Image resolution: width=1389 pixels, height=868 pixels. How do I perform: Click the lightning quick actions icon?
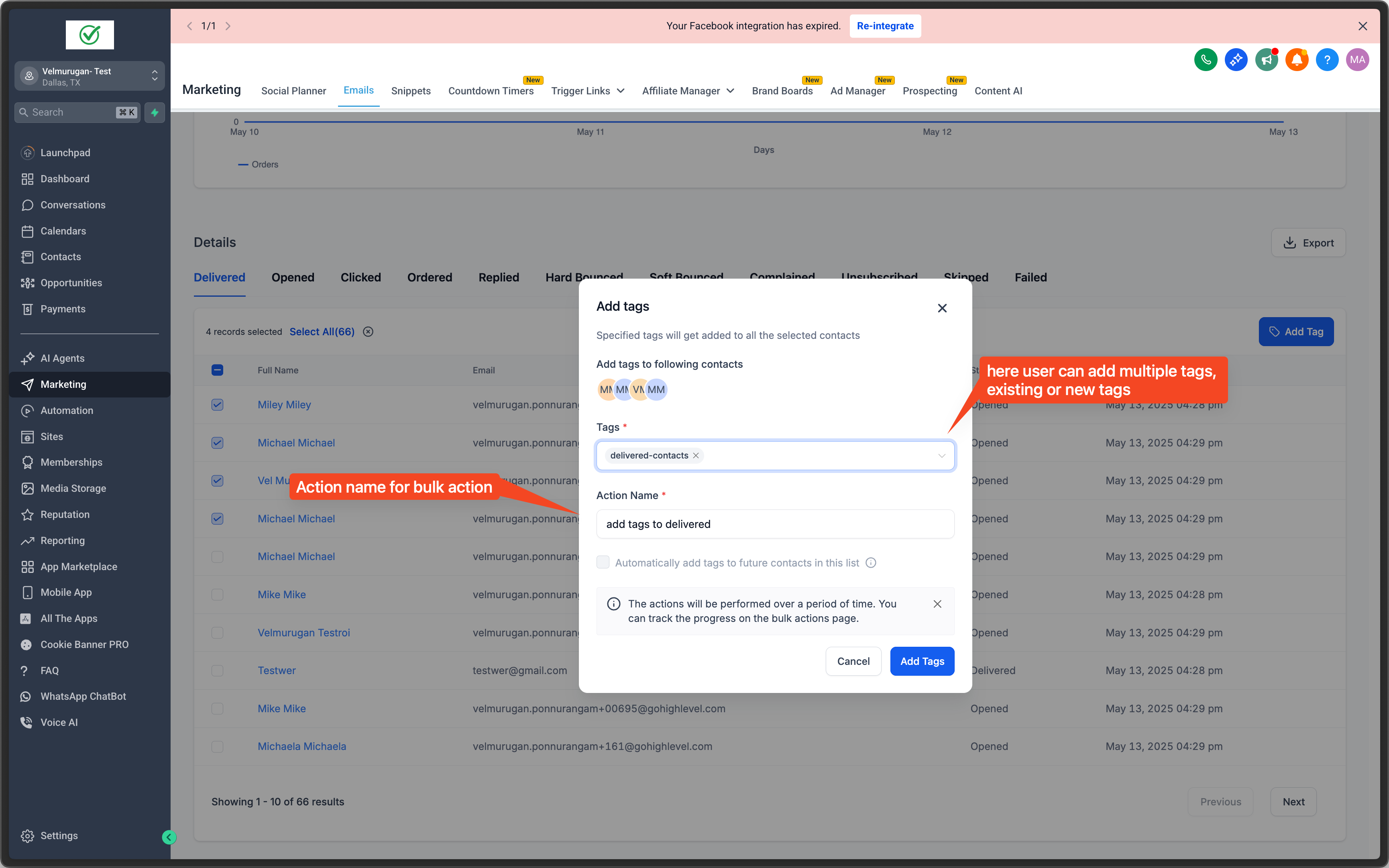click(155, 112)
